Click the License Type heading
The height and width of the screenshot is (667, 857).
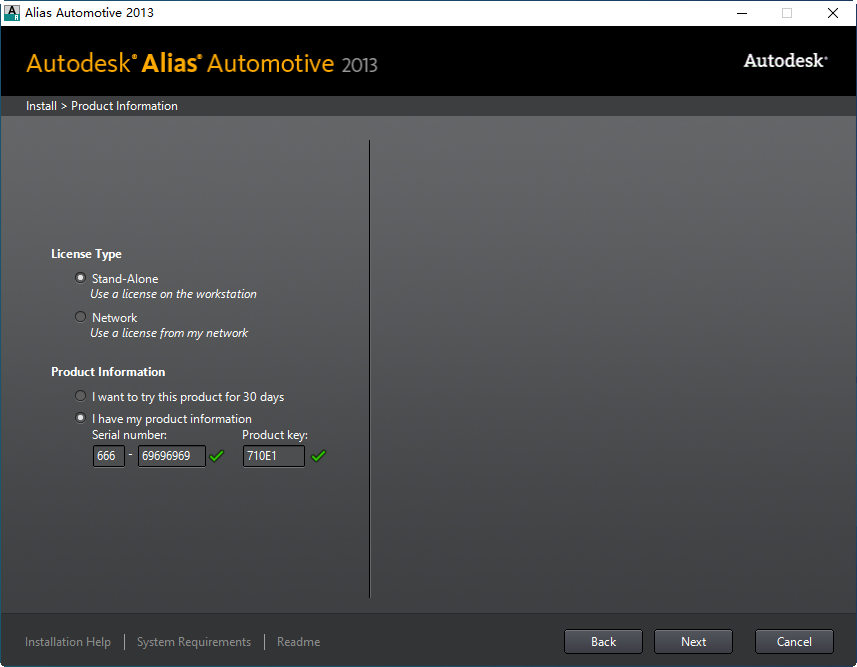click(x=86, y=254)
